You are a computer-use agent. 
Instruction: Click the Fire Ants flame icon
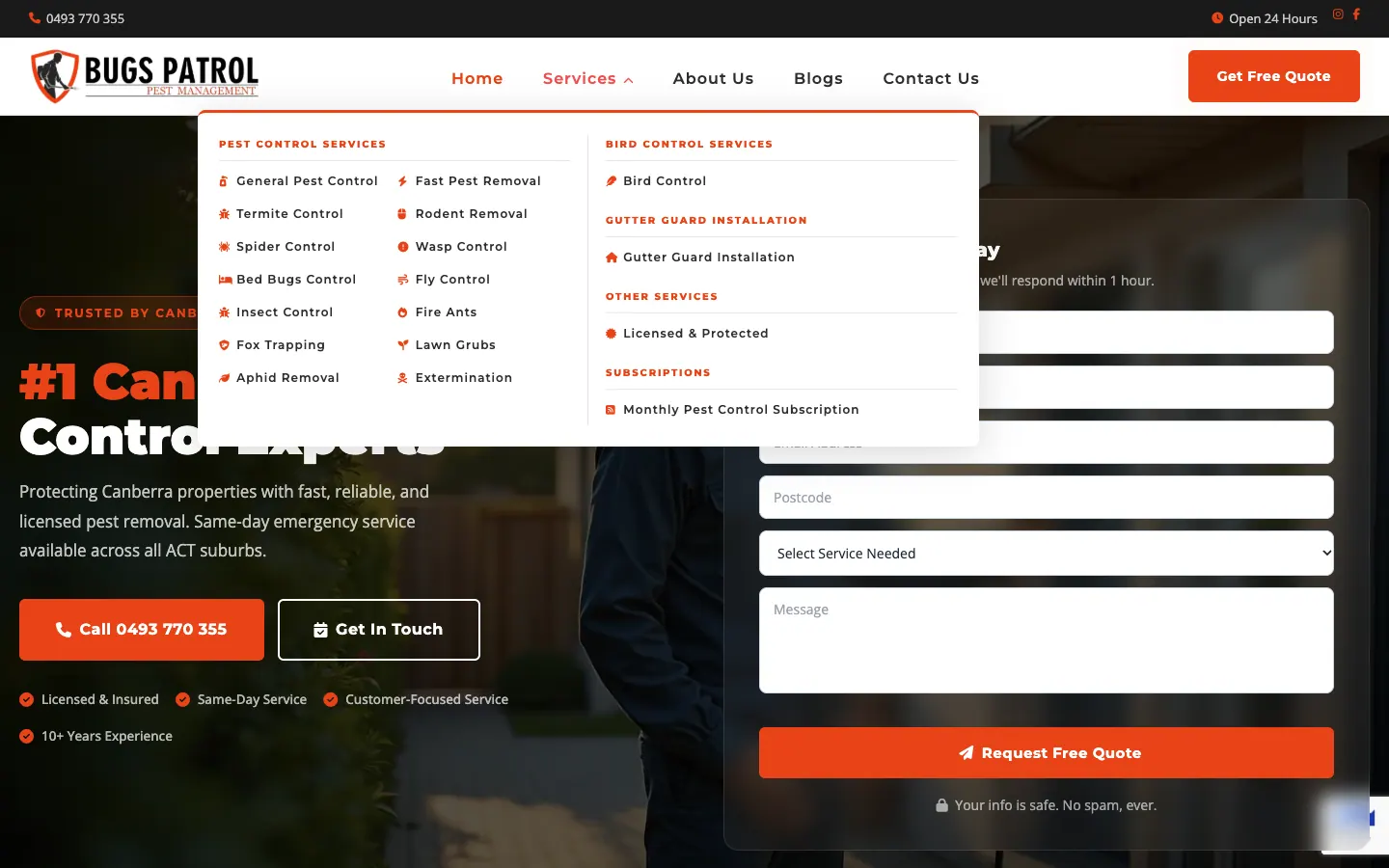tap(403, 312)
